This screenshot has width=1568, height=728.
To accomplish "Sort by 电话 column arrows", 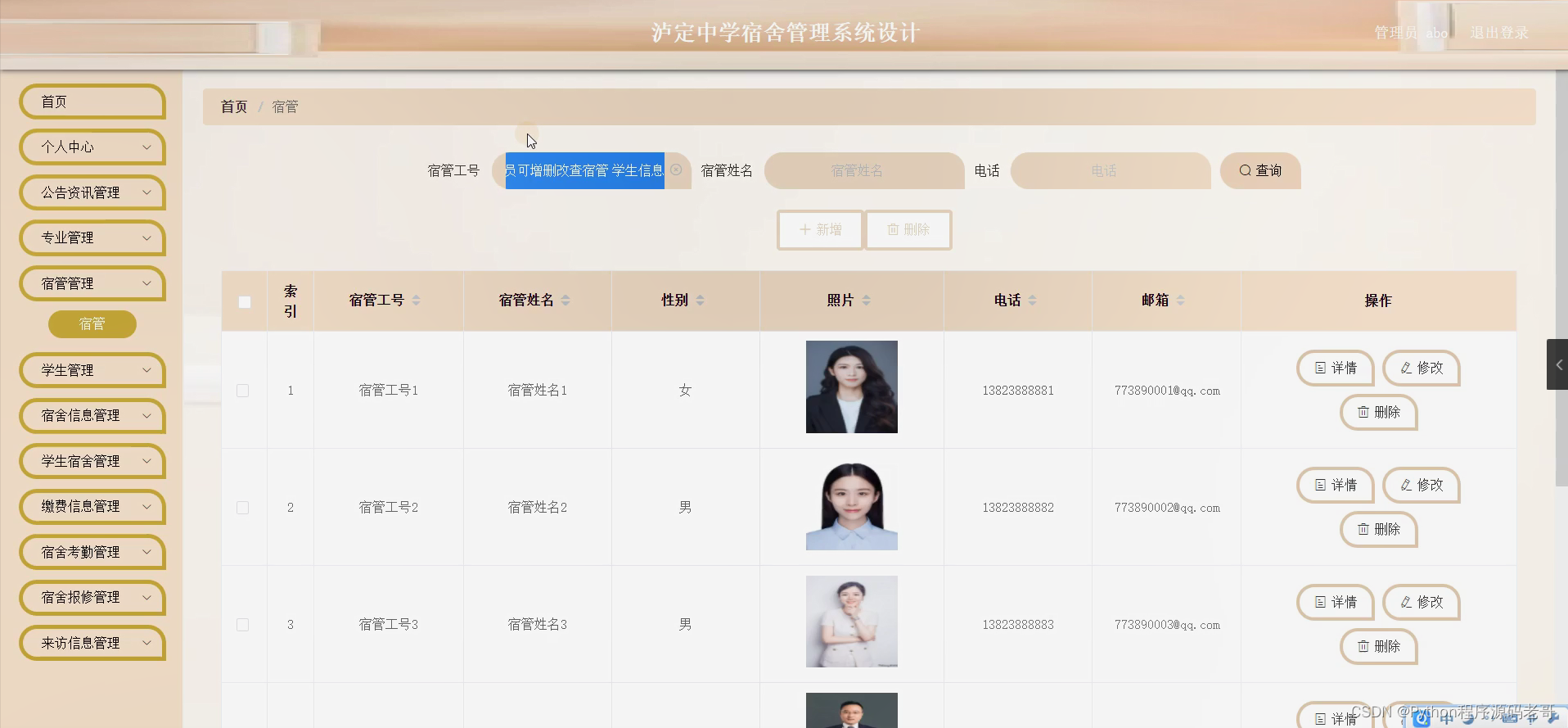I will point(1032,301).
